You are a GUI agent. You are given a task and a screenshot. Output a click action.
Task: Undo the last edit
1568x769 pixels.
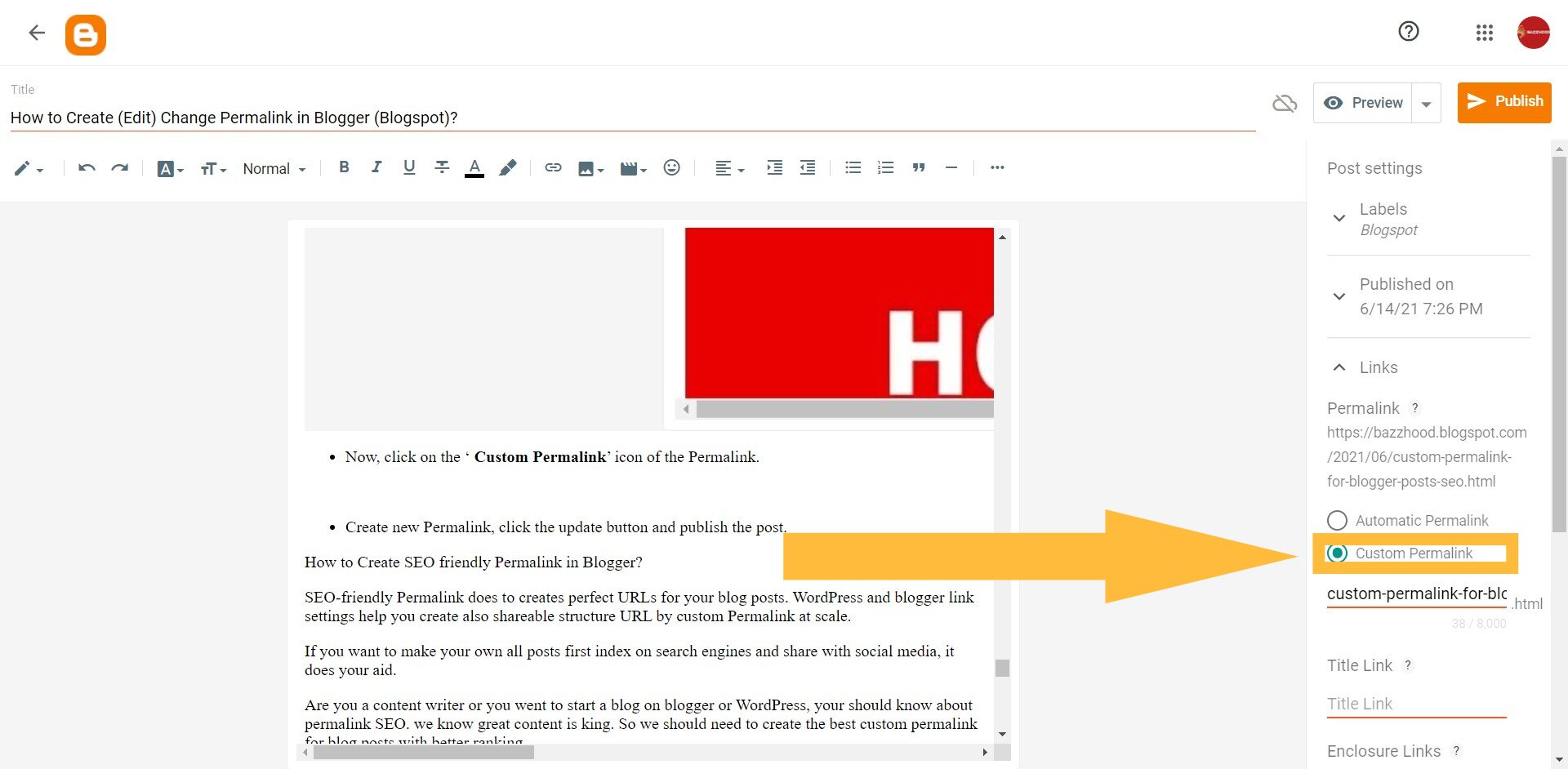[x=87, y=168]
